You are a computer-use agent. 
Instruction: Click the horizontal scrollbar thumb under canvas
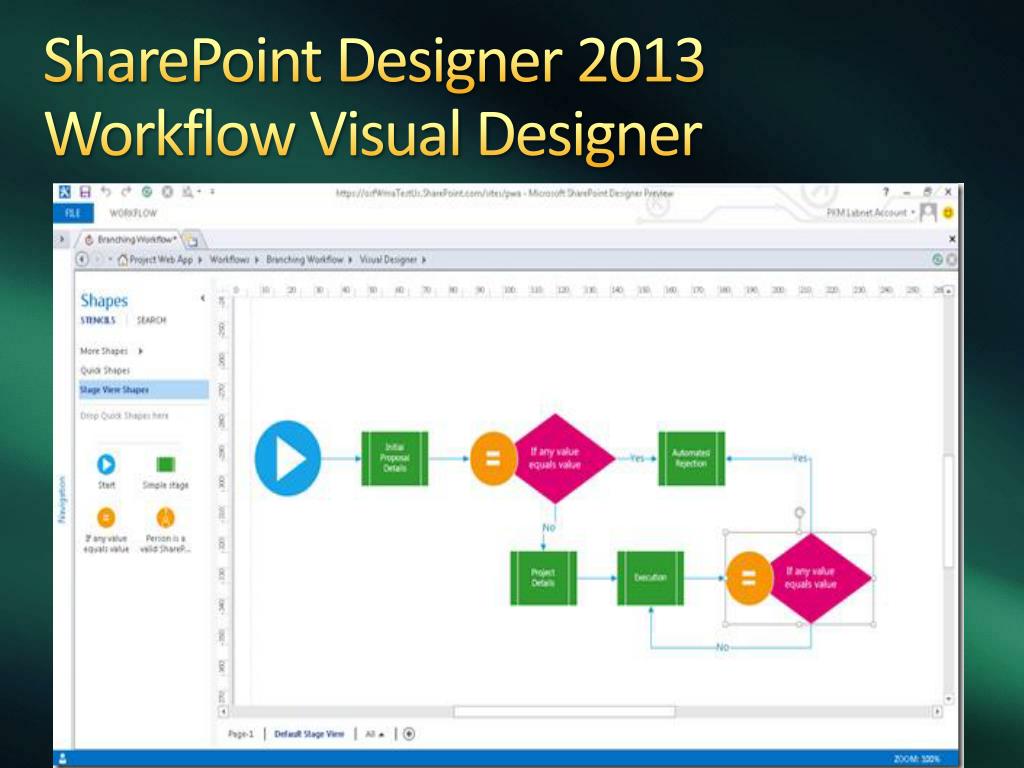coord(564,711)
